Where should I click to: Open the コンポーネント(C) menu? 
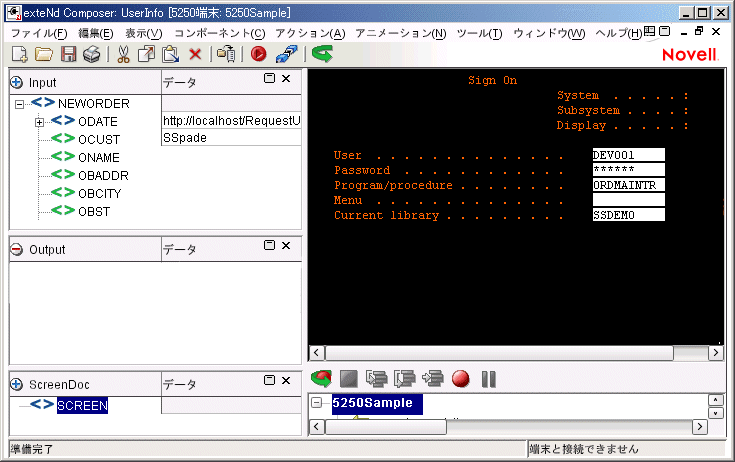[x=219, y=33]
